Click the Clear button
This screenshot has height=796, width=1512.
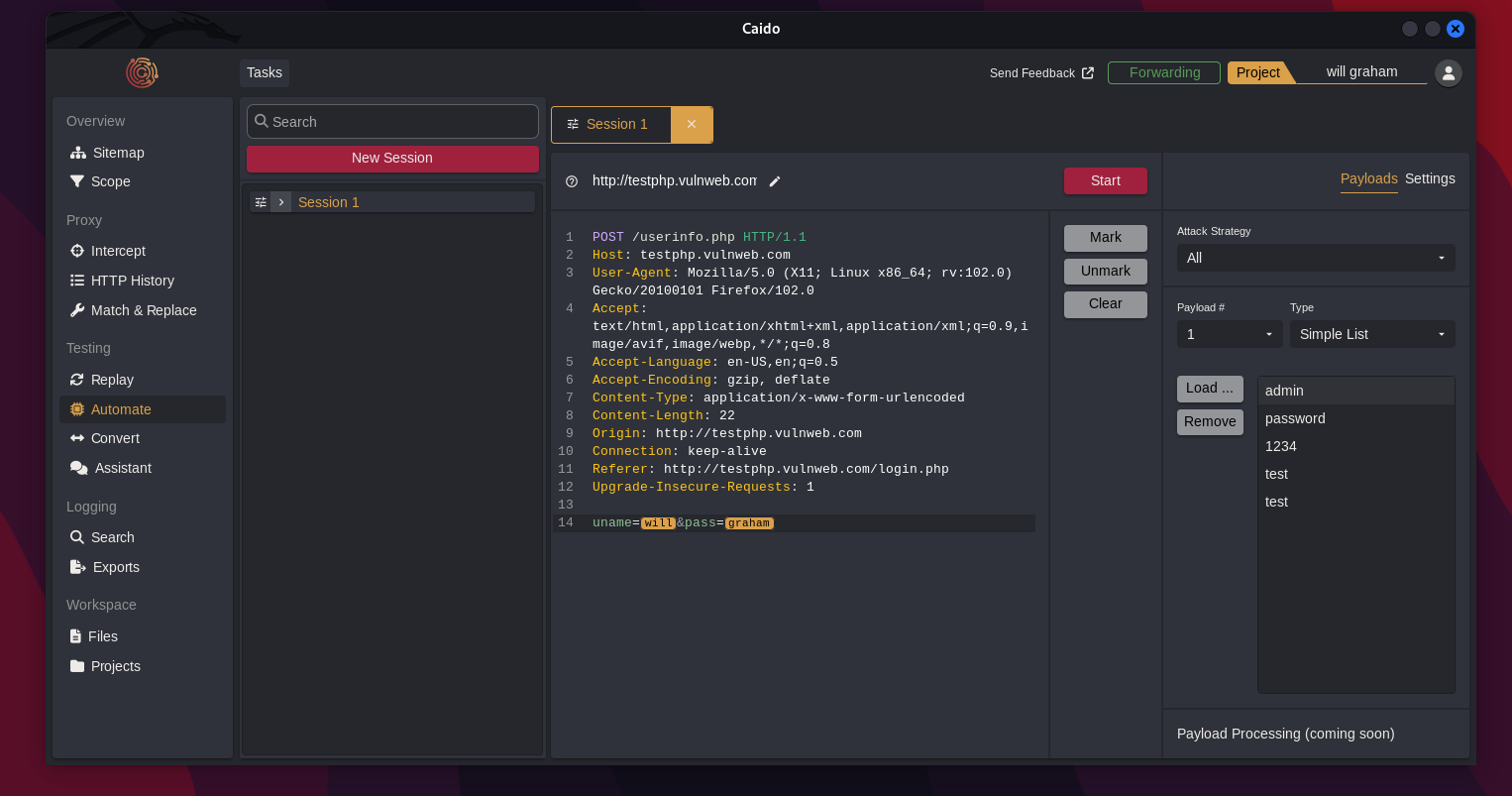[x=1106, y=304]
